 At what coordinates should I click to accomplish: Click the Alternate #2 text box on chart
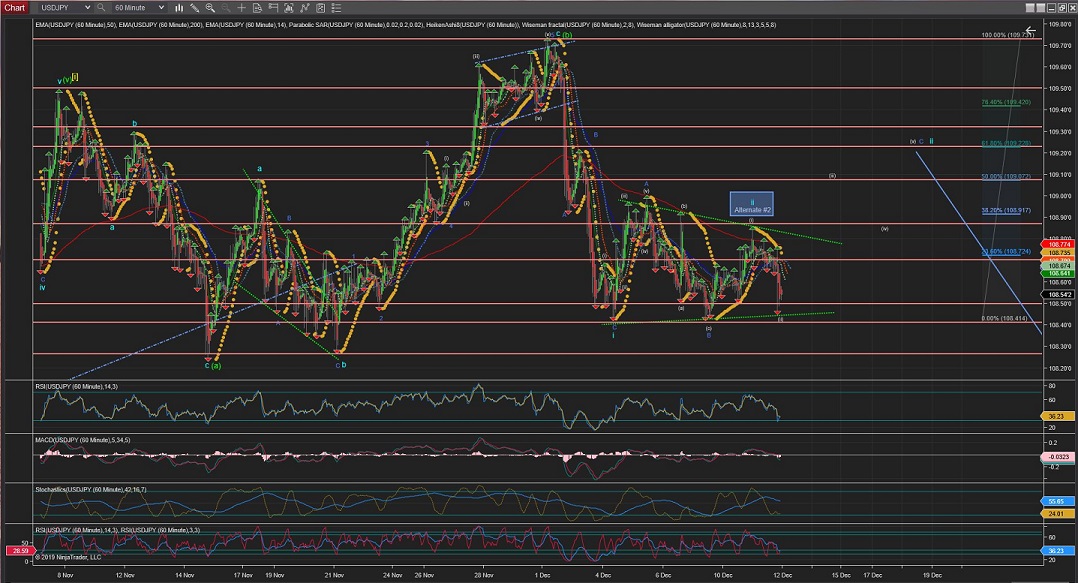tap(752, 205)
